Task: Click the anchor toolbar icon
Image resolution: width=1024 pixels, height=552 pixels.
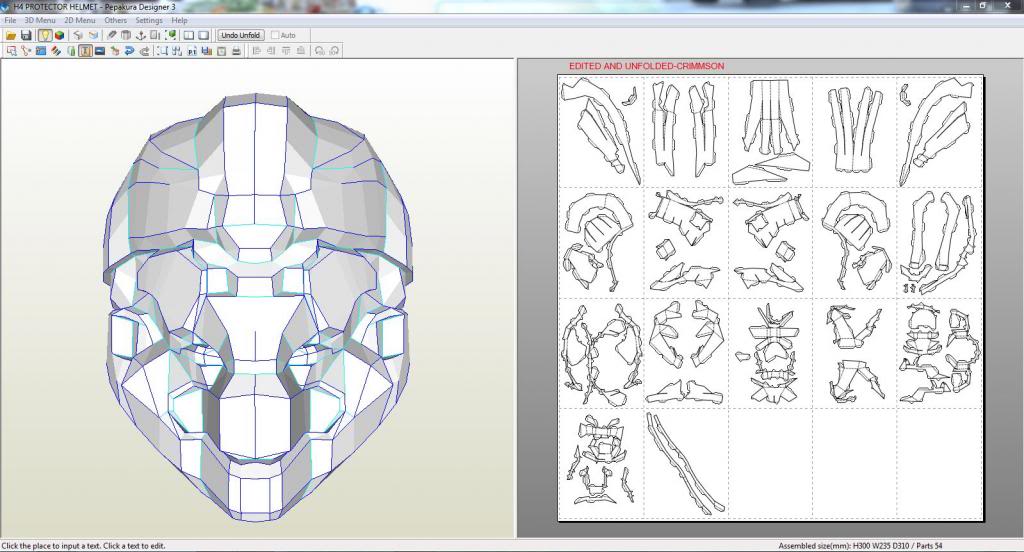Action: [x=140, y=35]
